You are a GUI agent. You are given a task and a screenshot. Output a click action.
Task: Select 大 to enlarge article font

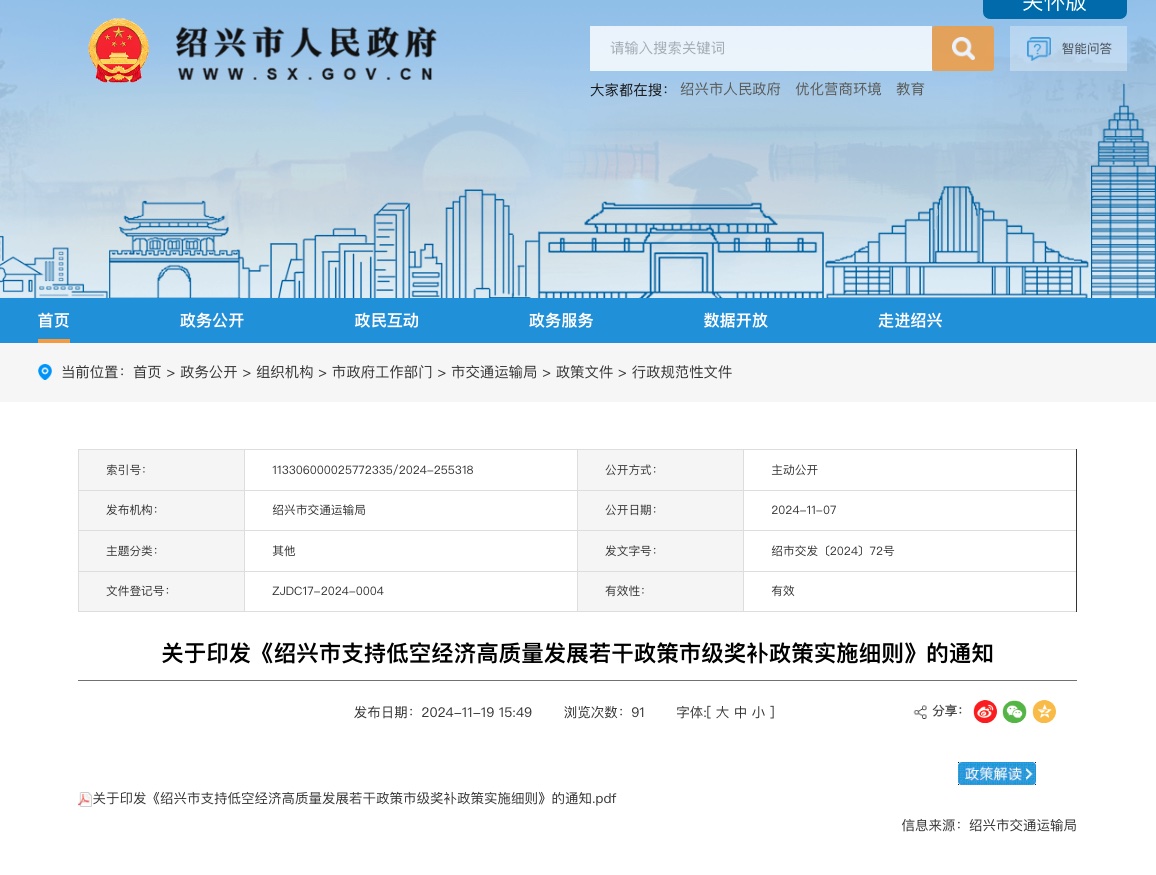(x=723, y=712)
